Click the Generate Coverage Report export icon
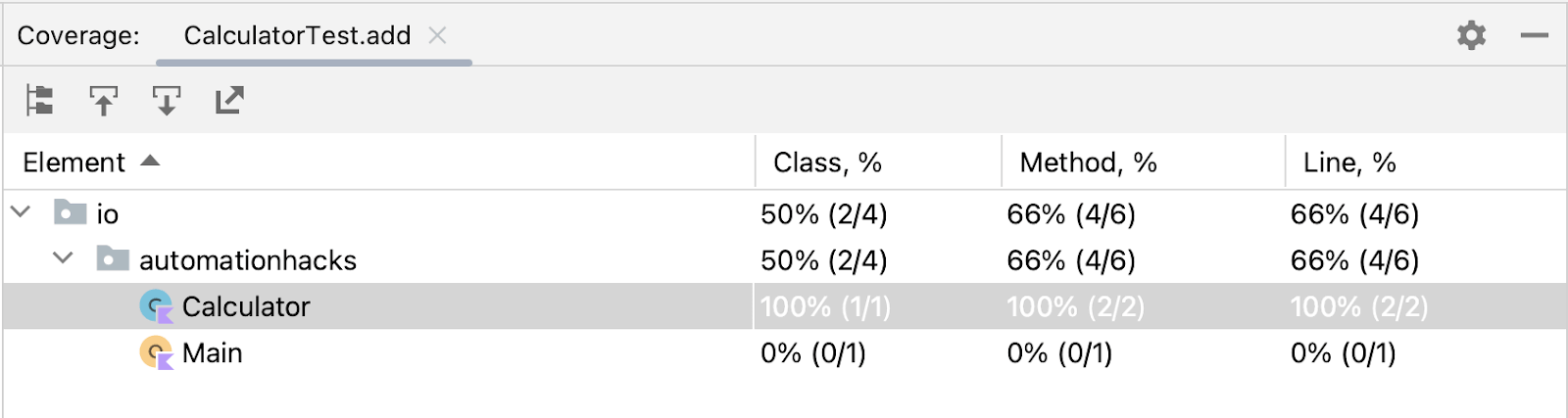Screen dimensions: 1568x418 pos(229,100)
